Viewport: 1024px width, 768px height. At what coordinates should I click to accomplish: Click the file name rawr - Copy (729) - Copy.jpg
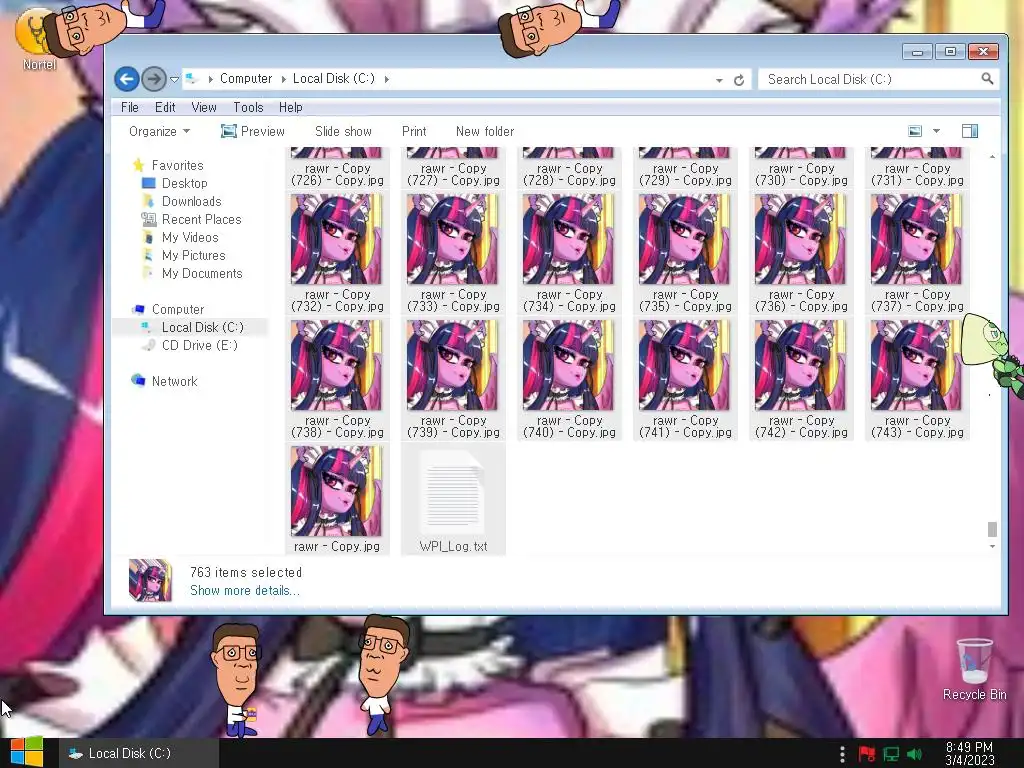click(x=685, y=174)
